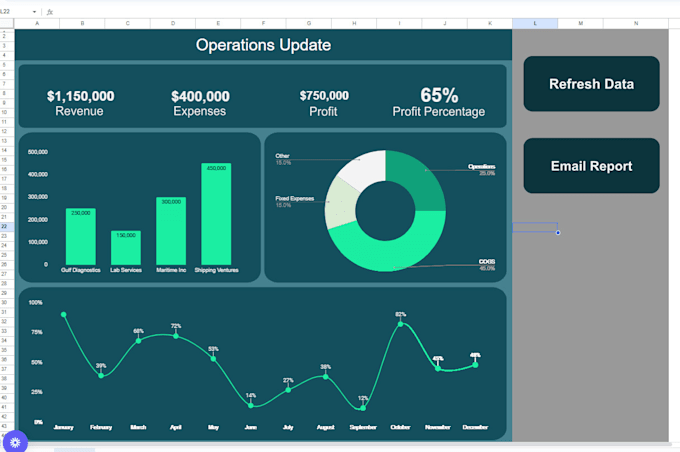Click the Maritime Inc bar

coord(171,231)
